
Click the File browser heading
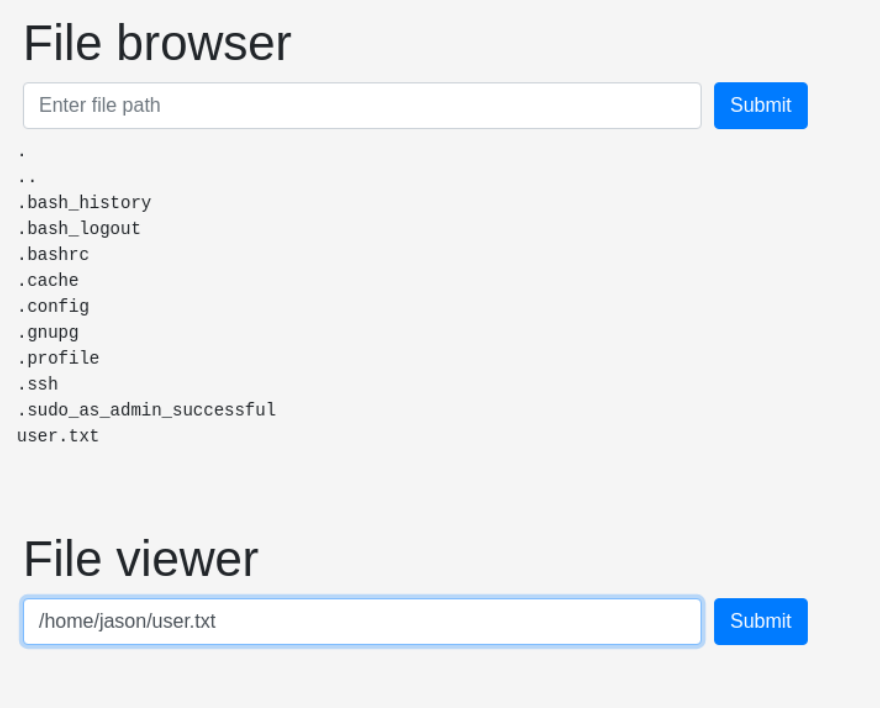[x=157, y=43]
